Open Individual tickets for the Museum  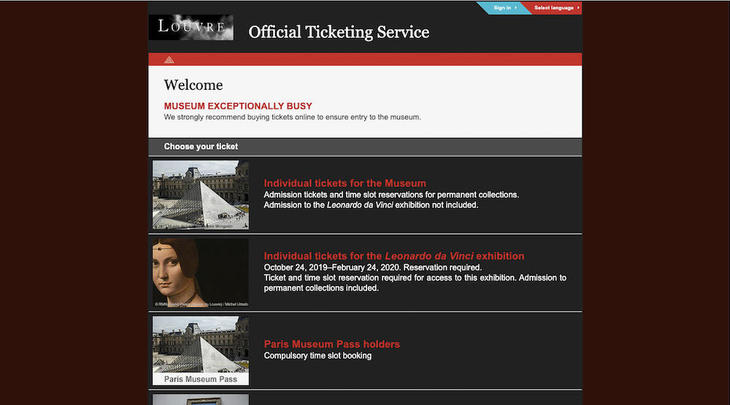tap(345, 183)
